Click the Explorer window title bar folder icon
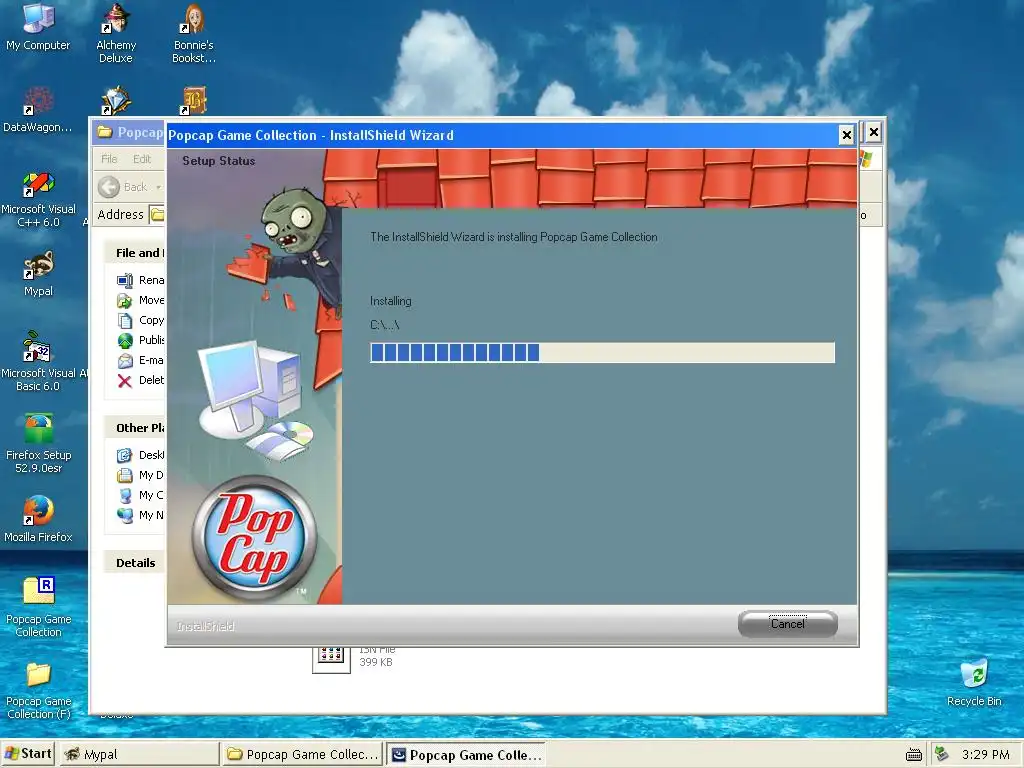Image resolution: width=1024 pixels, height=768 pixels. (104, 132)
